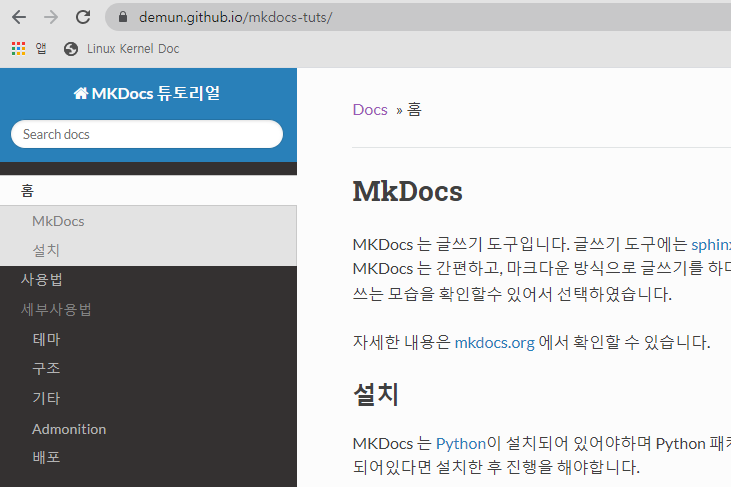731x487 pixels.
Task: Click the Linux Kernel Doc globe icon
Action: pyautogui.click(x=71, y=48)
